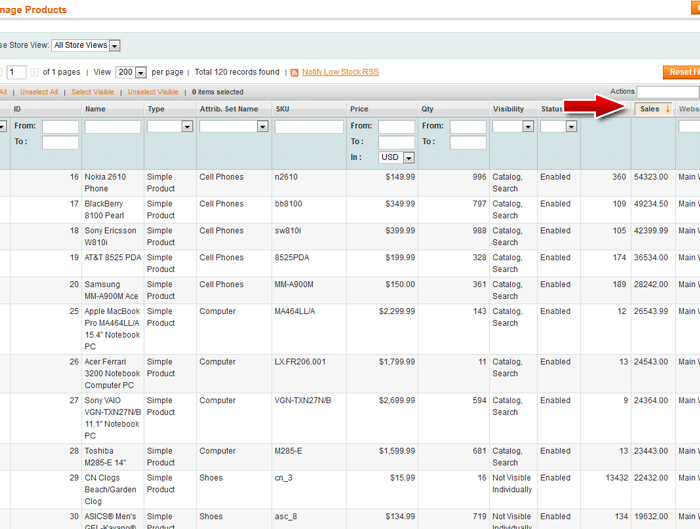Image resolution: width=700 pixels, height=529 pixels.
Task: Click the Sales descending sort arrow
Action: pyautogui.click(x=667, y=109)
